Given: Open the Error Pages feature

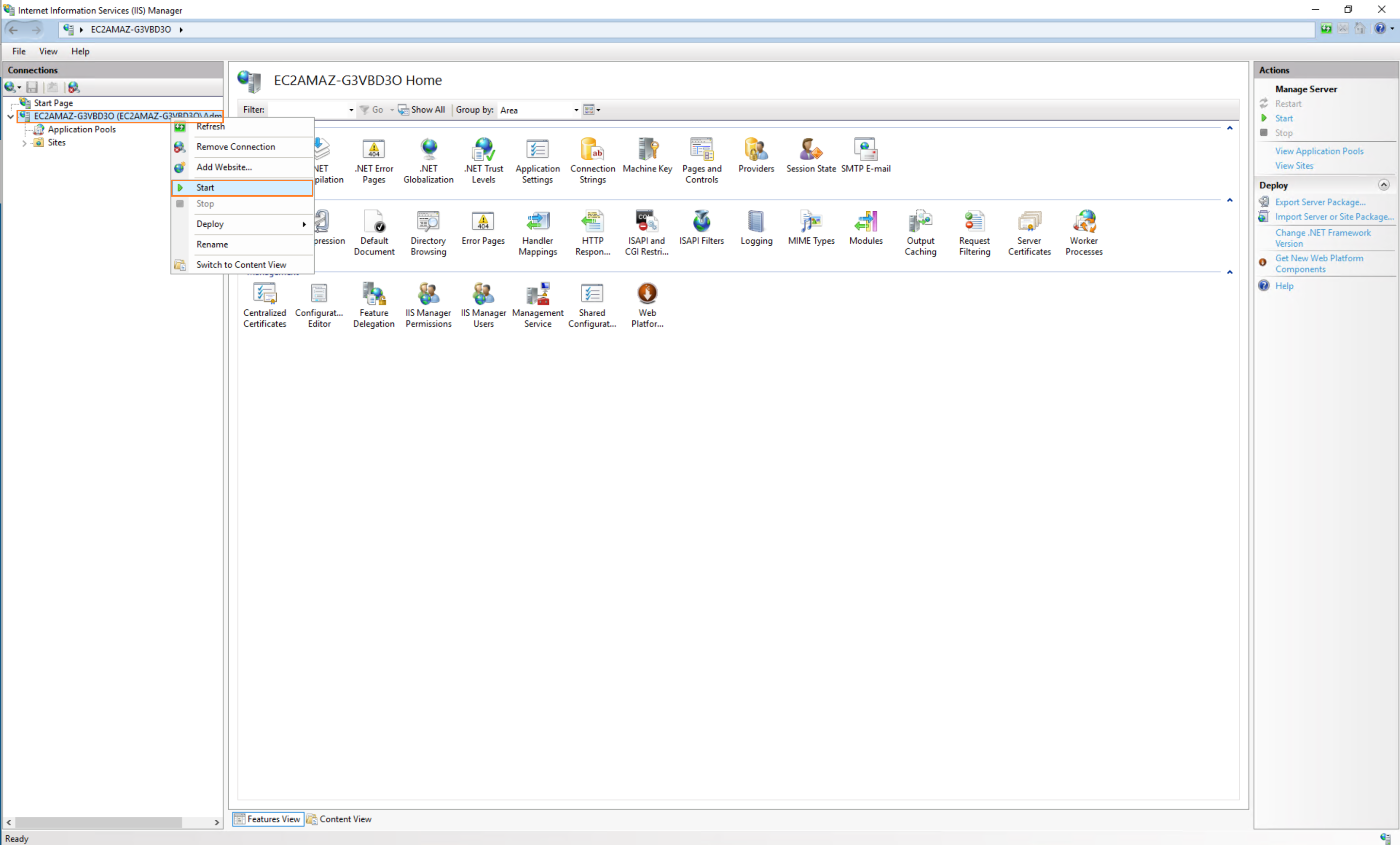Looking at the screenshot, I should 483,227.
